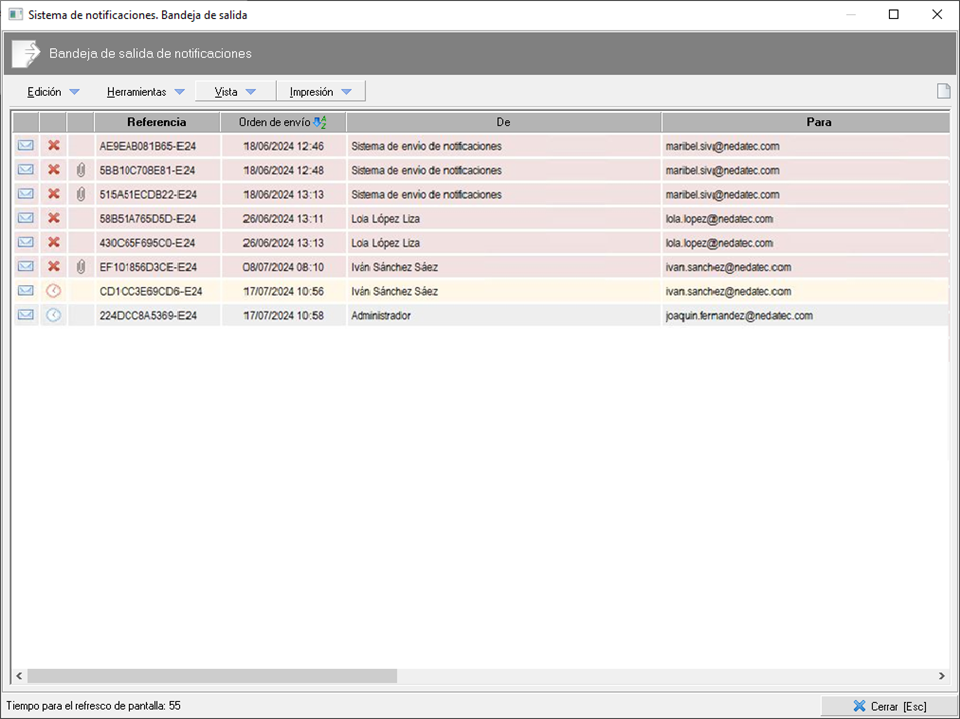This screenshot has height=719, width=960.
Task: Click the paperclip attachment icon on row 515A51ECDB22-E24
Action: point(81,194)
